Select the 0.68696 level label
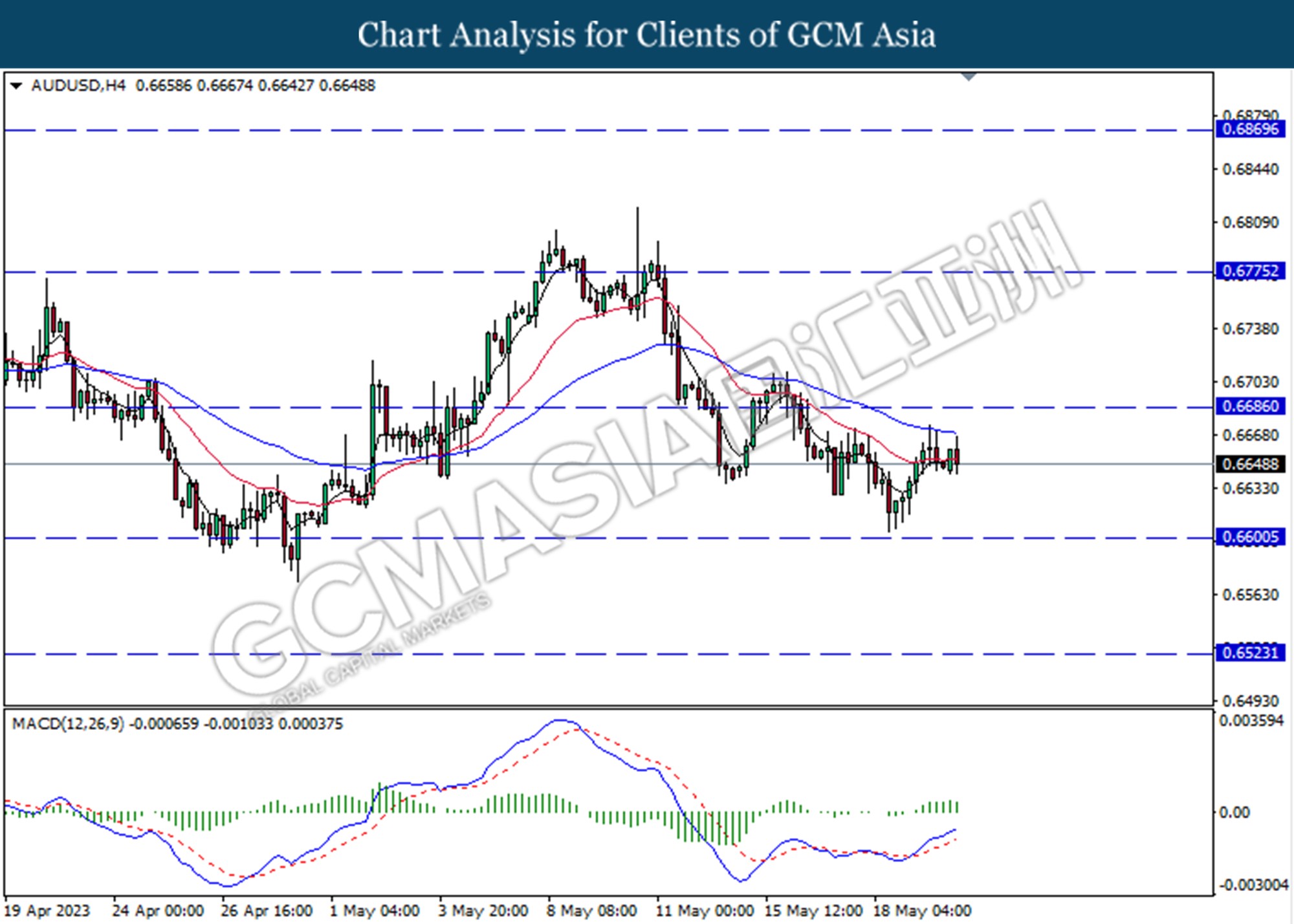 [1250, 129]
